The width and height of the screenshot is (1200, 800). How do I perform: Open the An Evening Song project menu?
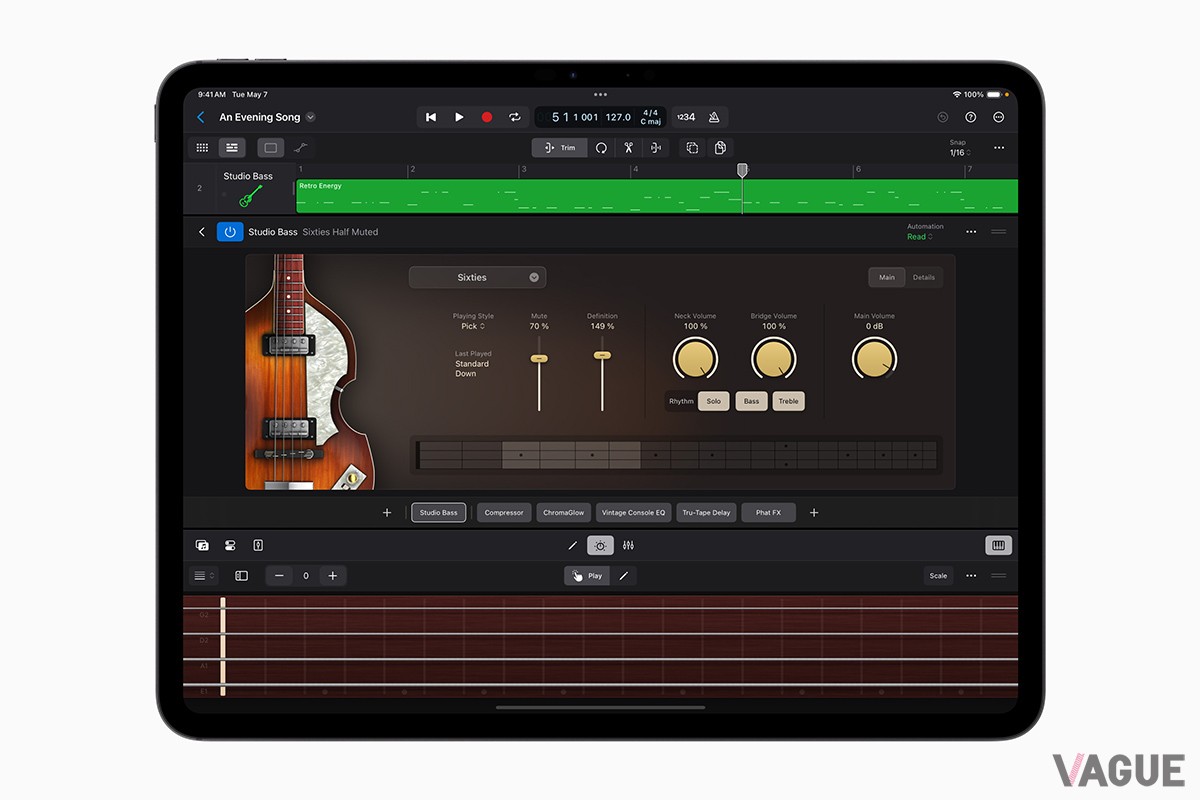[267, 117]
